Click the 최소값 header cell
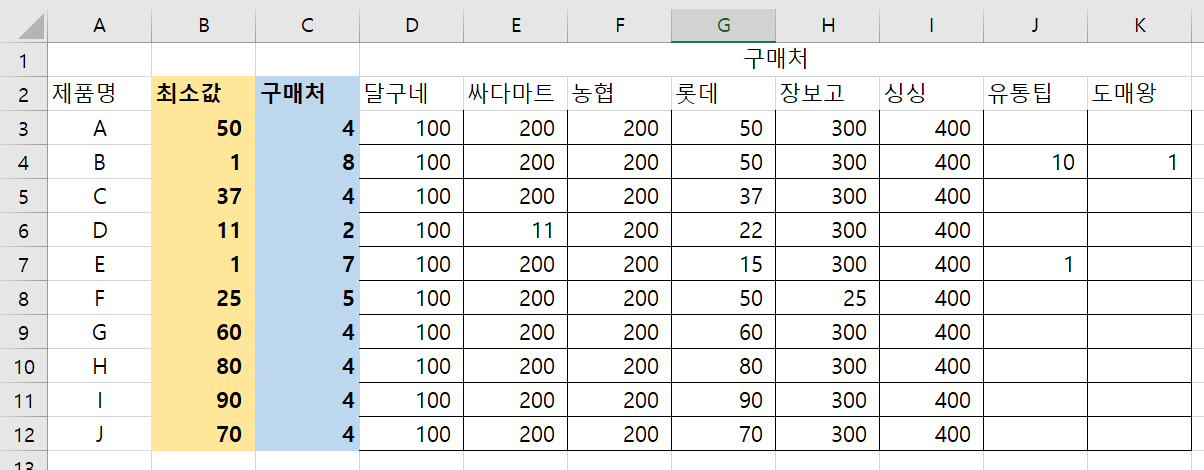The height and width of the screenshot is (470, 1204). [x=203, y=94]
